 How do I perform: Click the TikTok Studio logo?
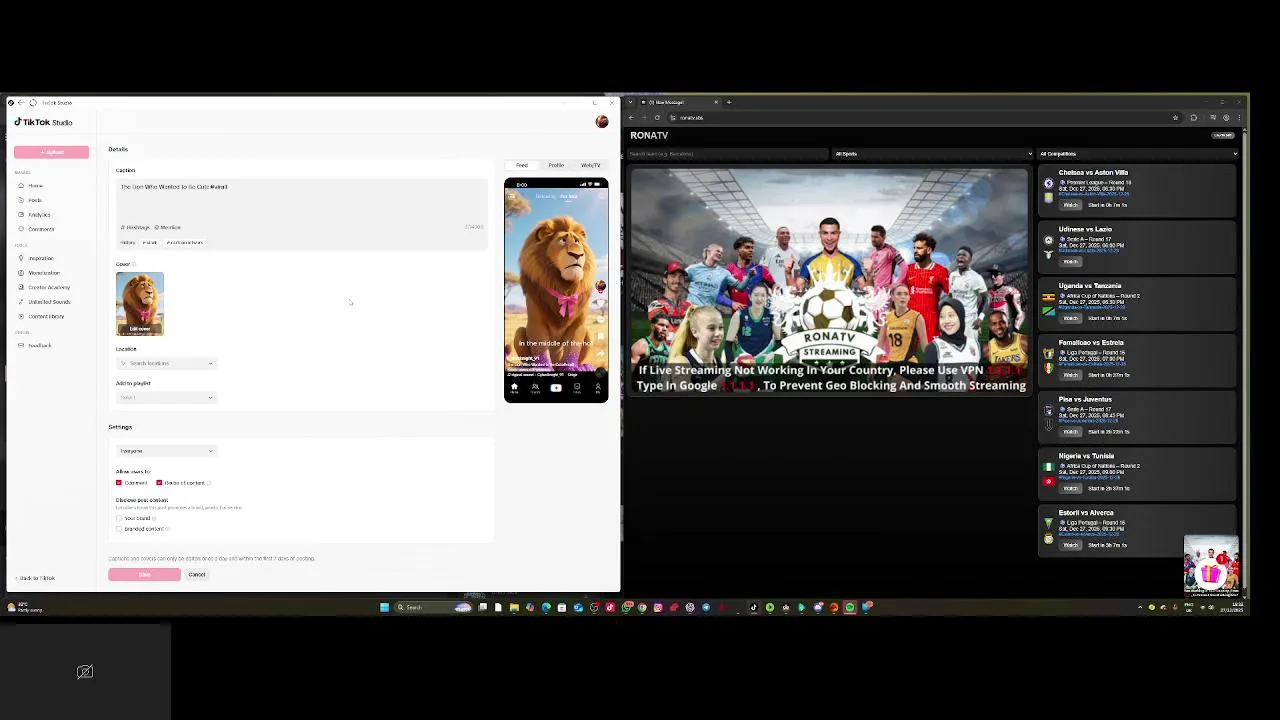tap(43, 122)
